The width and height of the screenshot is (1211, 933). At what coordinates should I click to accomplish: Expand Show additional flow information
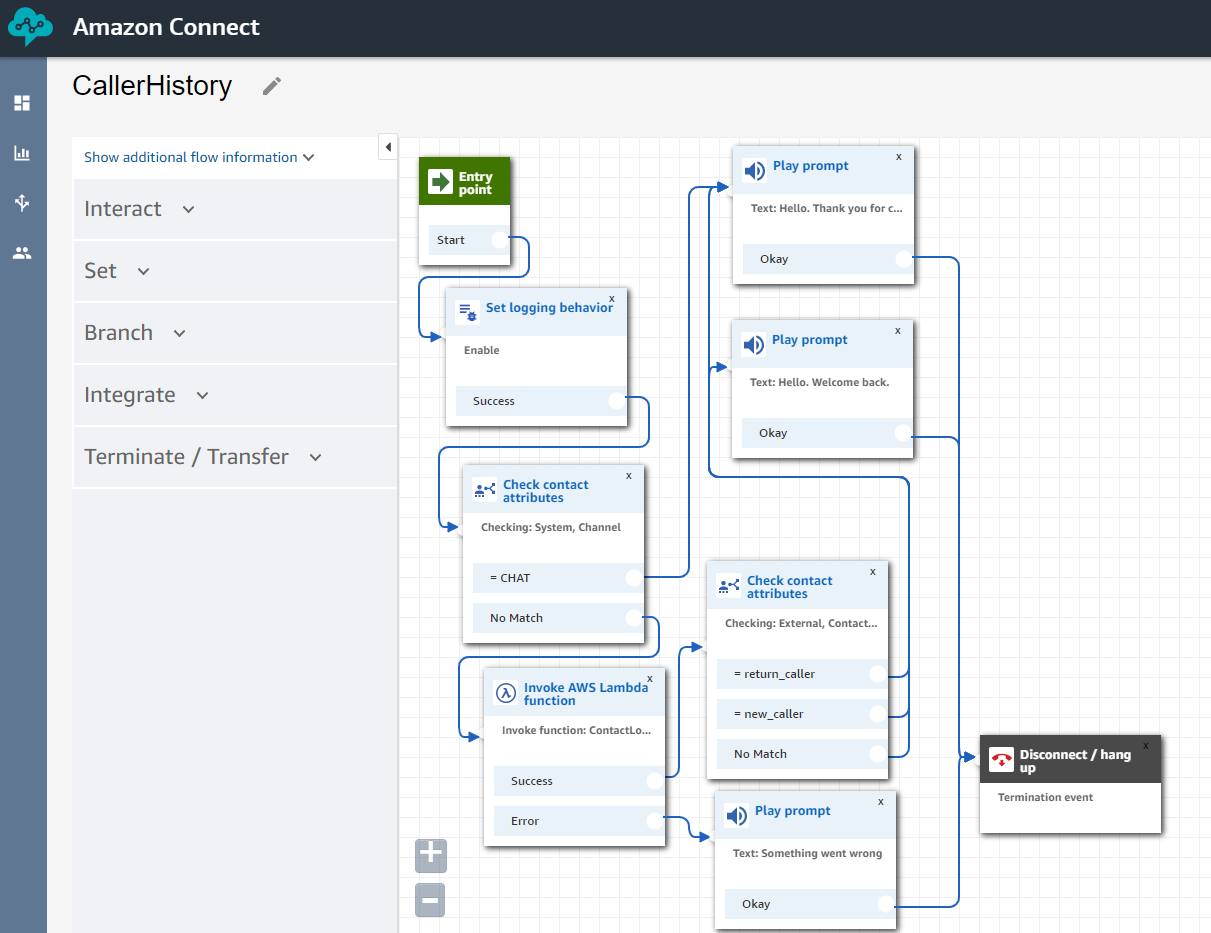click(x=199, y=157)
